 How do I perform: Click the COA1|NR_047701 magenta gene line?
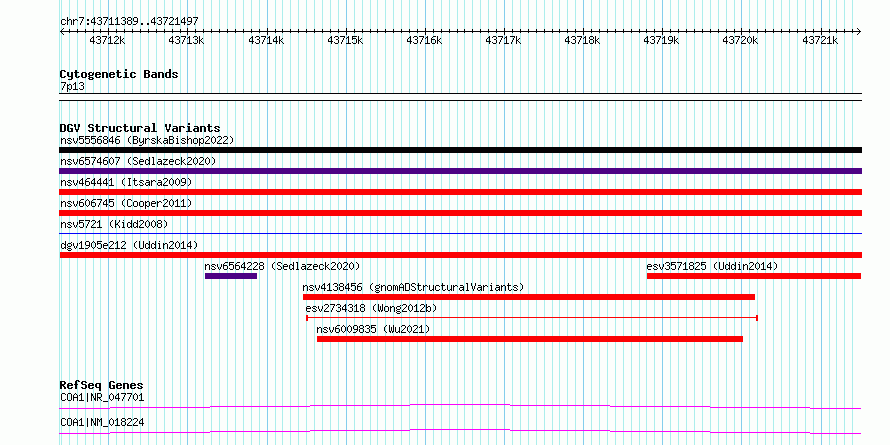460,406
